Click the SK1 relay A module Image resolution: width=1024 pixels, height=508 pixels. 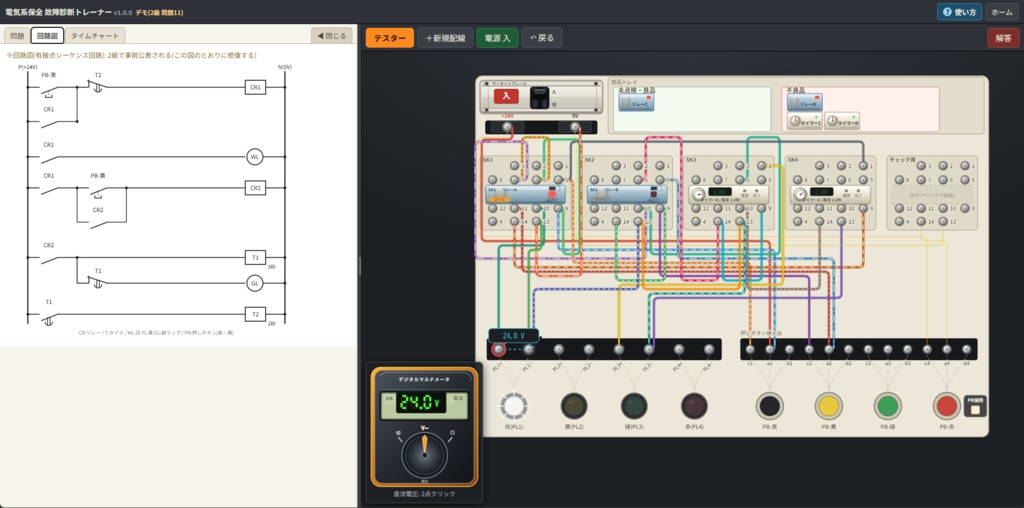[526, 194]
